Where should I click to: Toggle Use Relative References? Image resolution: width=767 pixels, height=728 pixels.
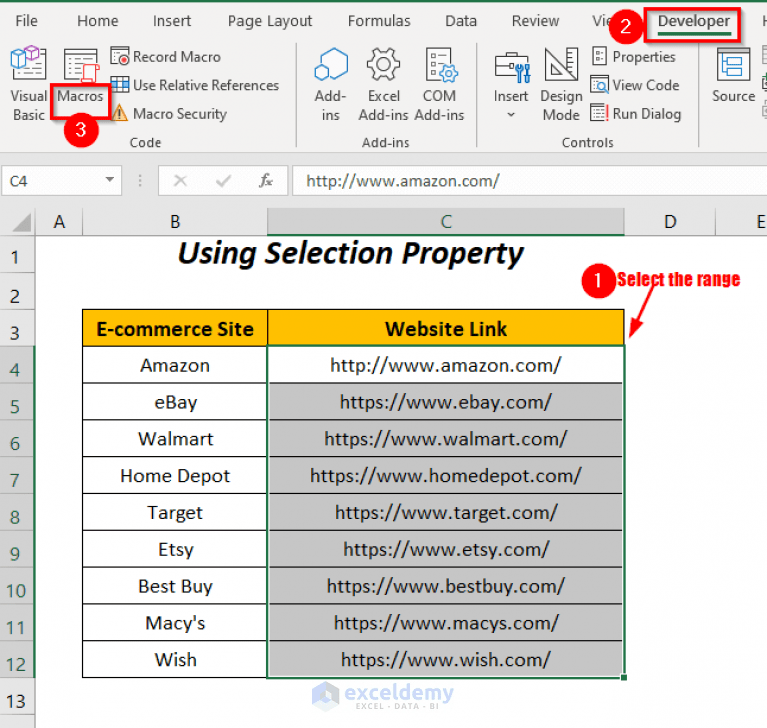(195, 85)
